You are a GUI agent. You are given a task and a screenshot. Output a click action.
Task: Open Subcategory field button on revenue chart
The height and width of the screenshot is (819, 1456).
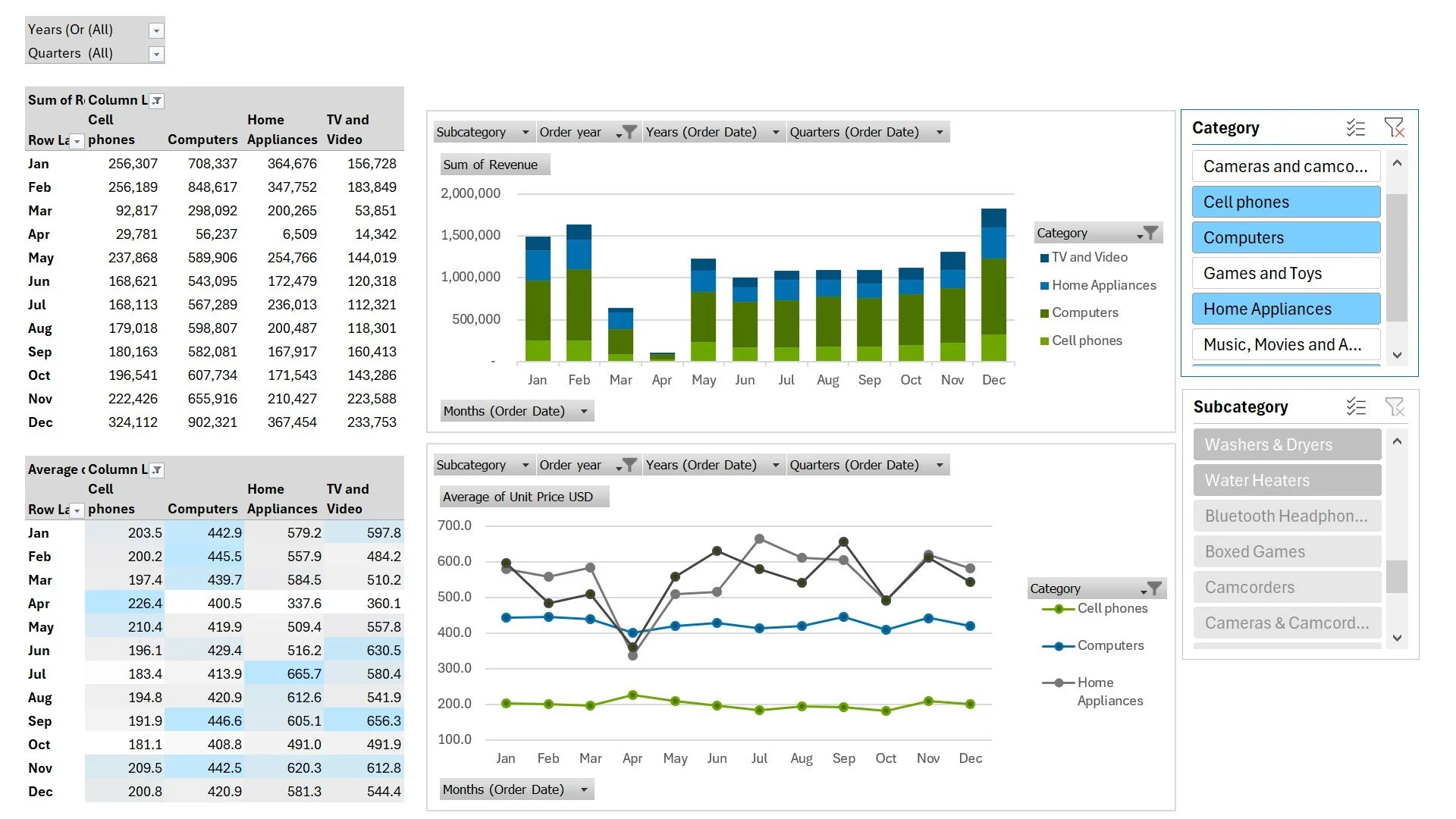[x=483, y=132]
